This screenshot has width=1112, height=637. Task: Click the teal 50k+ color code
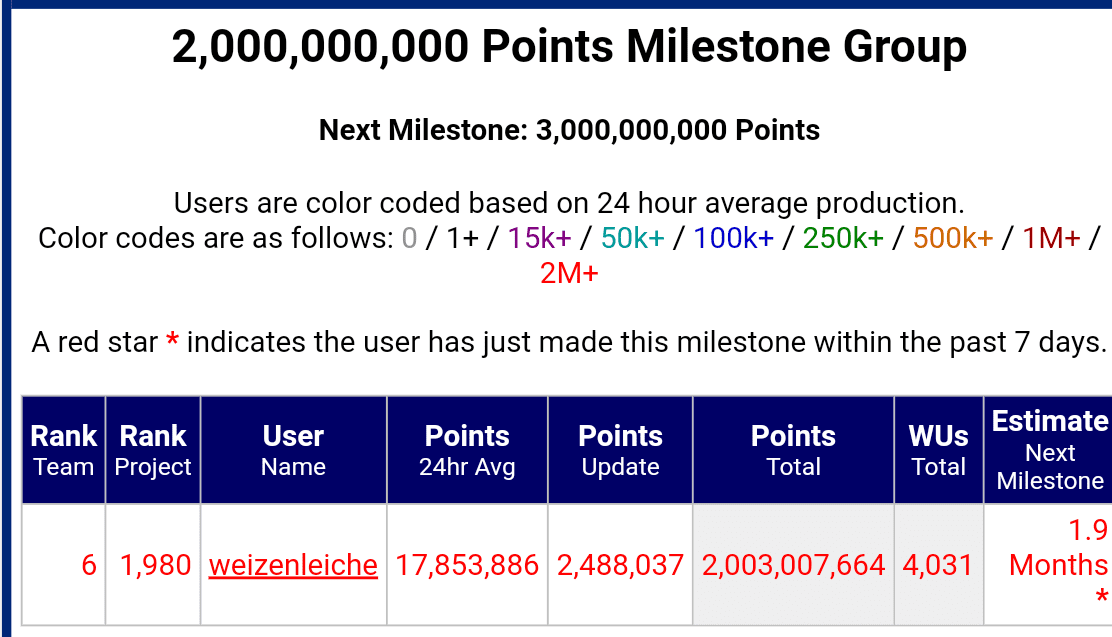click(x=633, y=238)
